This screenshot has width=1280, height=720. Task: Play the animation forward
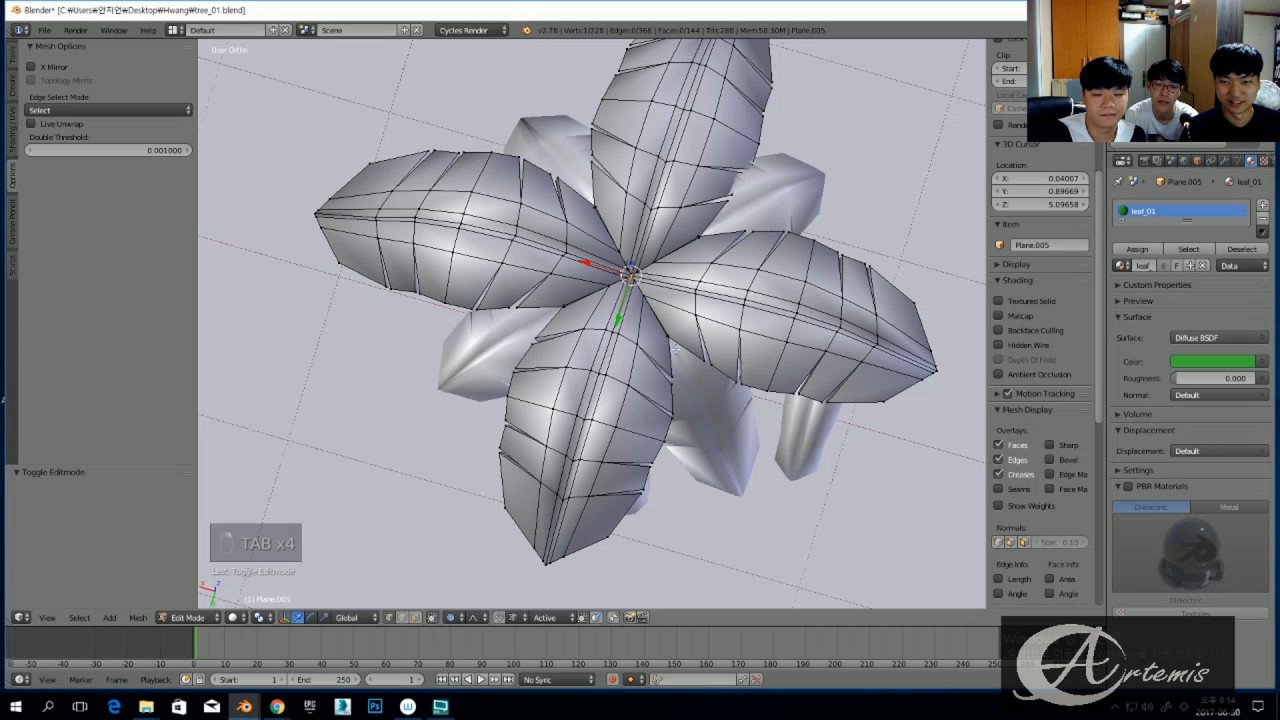coord(481,680)
